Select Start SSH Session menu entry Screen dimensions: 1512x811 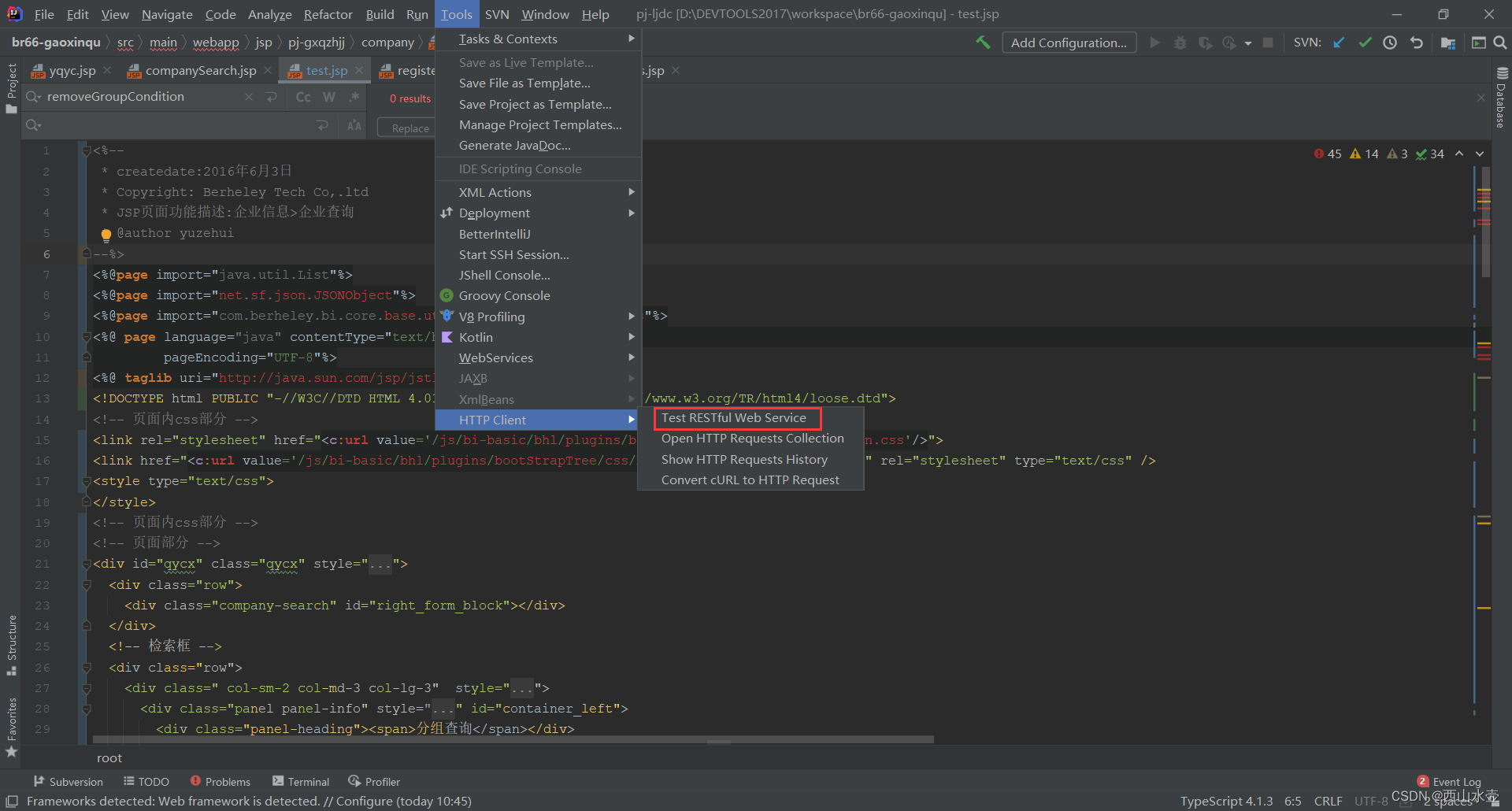tap(538, 255)
